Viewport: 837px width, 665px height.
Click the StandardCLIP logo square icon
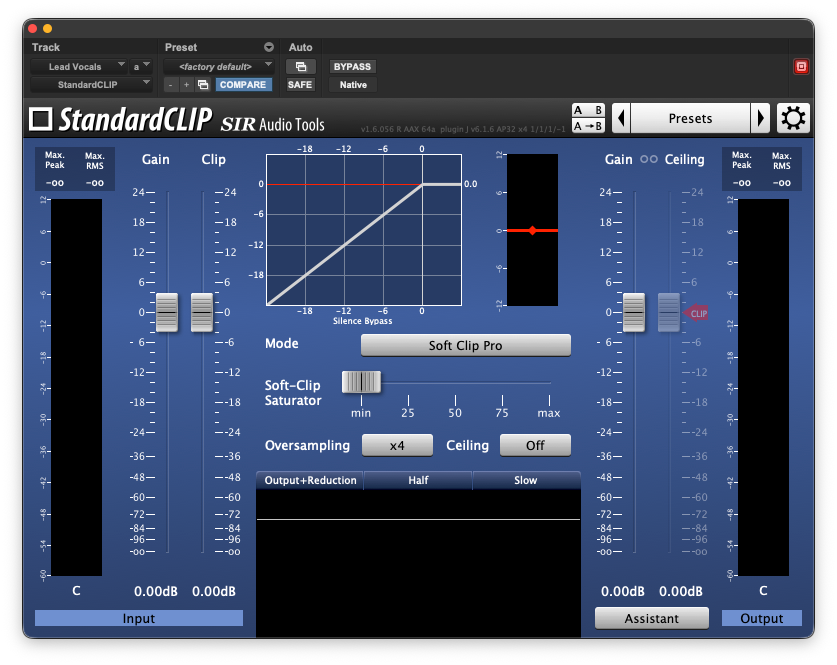[x=39, y=118]
